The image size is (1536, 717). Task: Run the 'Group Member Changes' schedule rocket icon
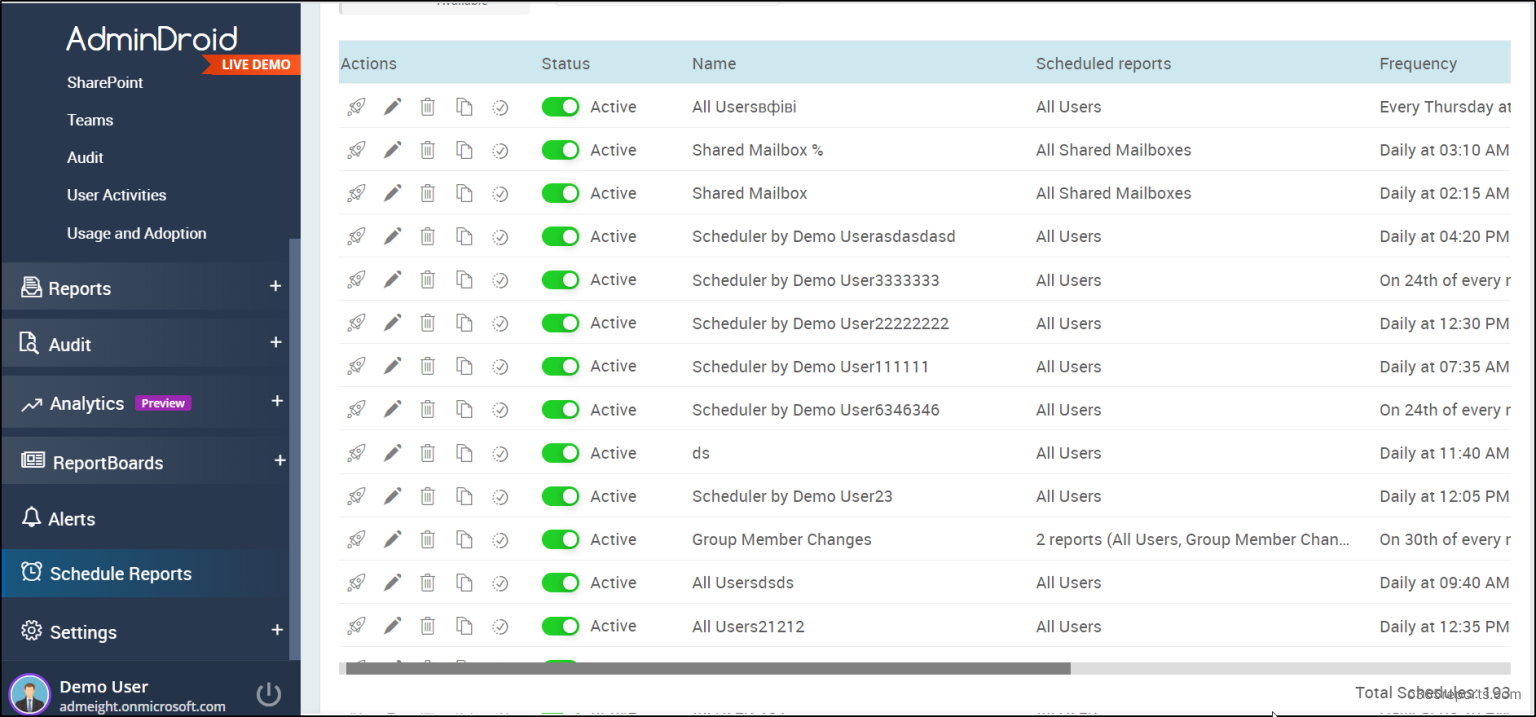click(356, 539)
